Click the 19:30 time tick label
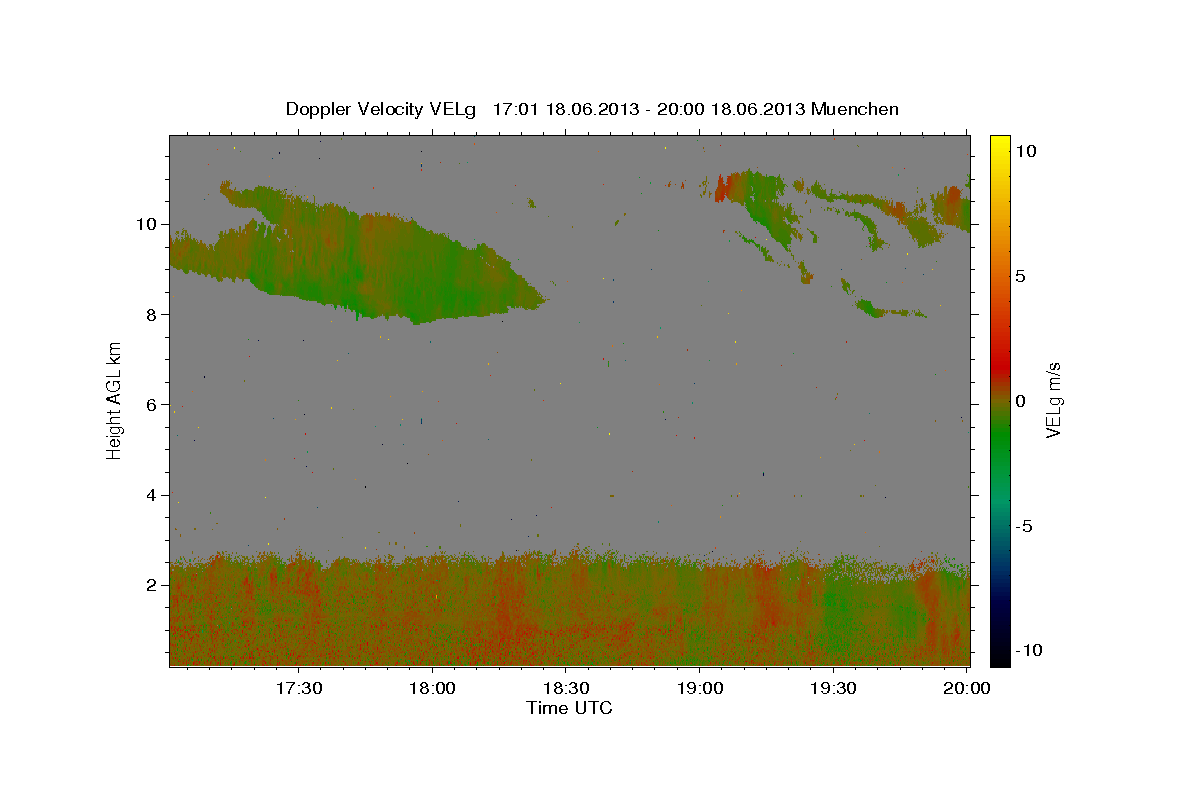The width and height of the screenshot is (1200, 800). coord(833,689)
